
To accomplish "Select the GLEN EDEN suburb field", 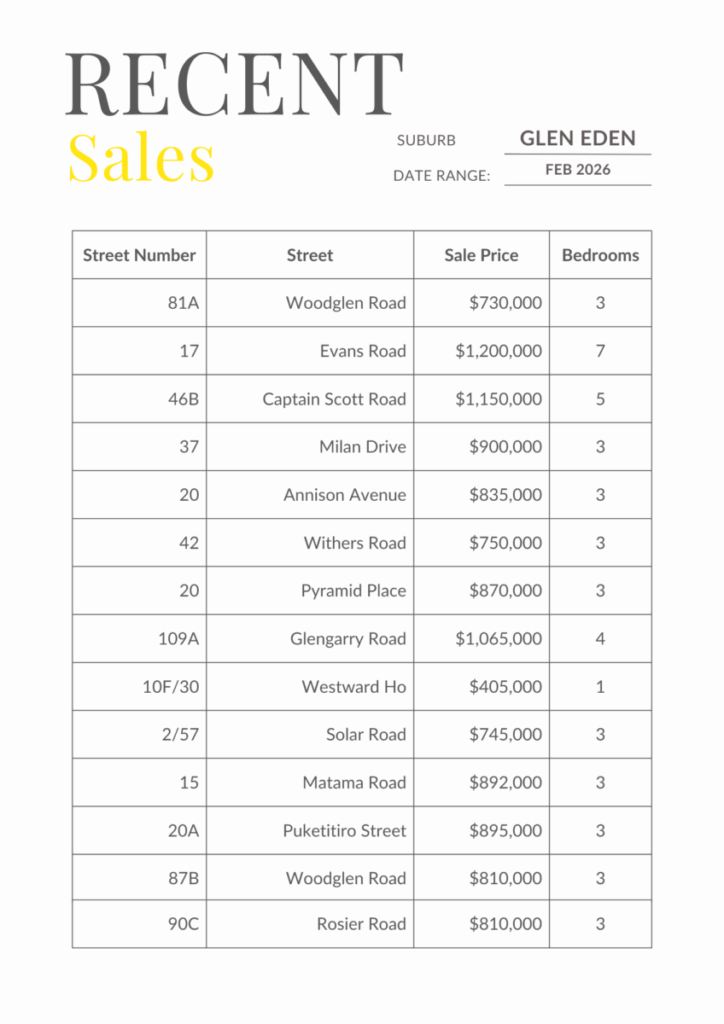I will [x=577, y=139].
